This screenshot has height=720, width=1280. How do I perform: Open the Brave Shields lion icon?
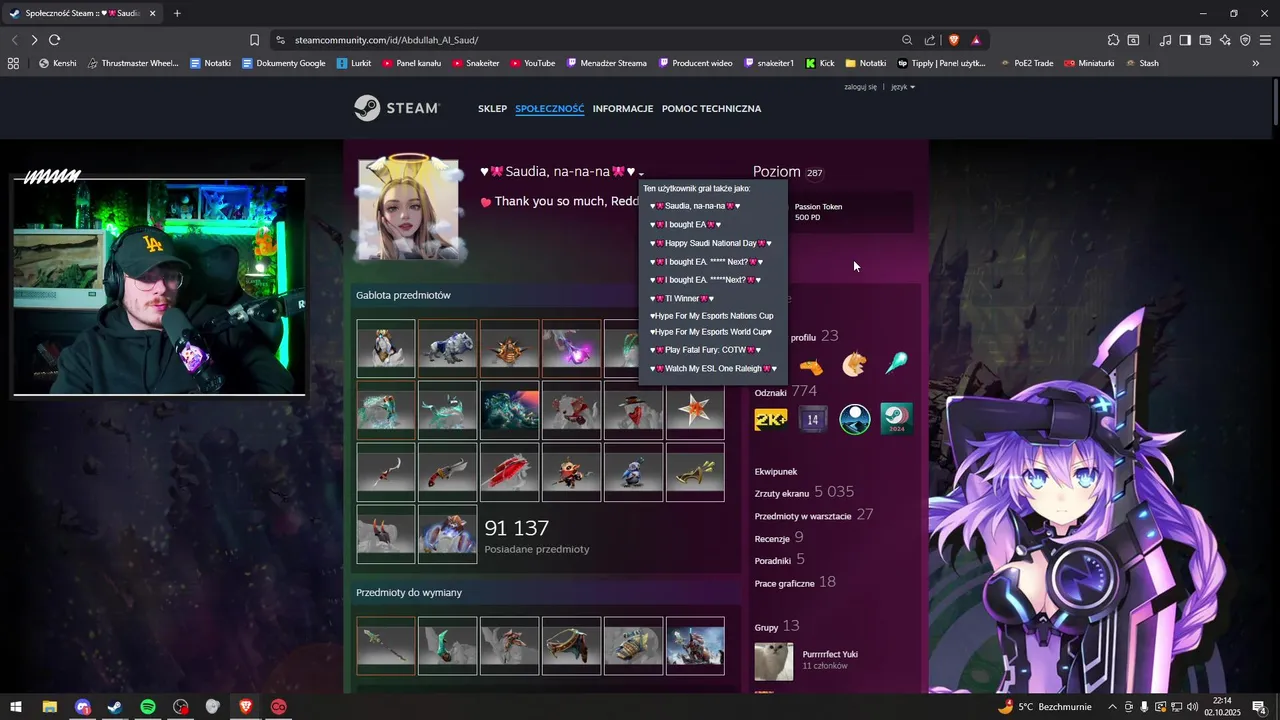click(953, 40)
